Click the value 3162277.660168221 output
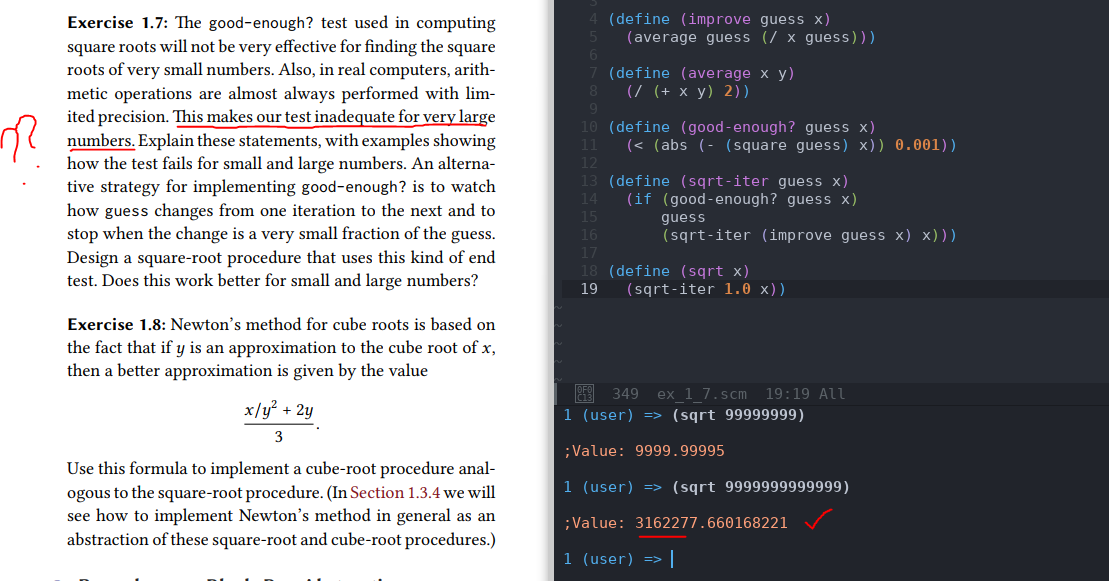This screenshot has width=1109, height=581. coord(711,524)
